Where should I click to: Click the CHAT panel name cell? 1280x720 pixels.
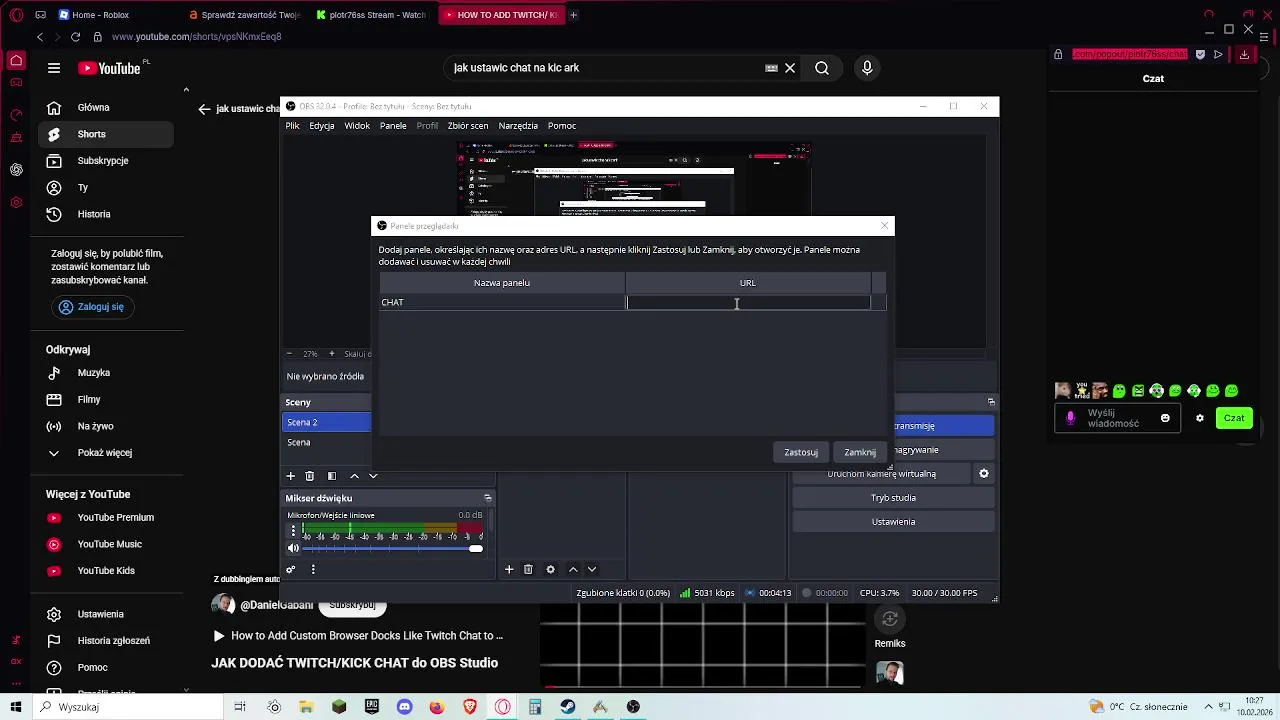[x=501, y=302]
